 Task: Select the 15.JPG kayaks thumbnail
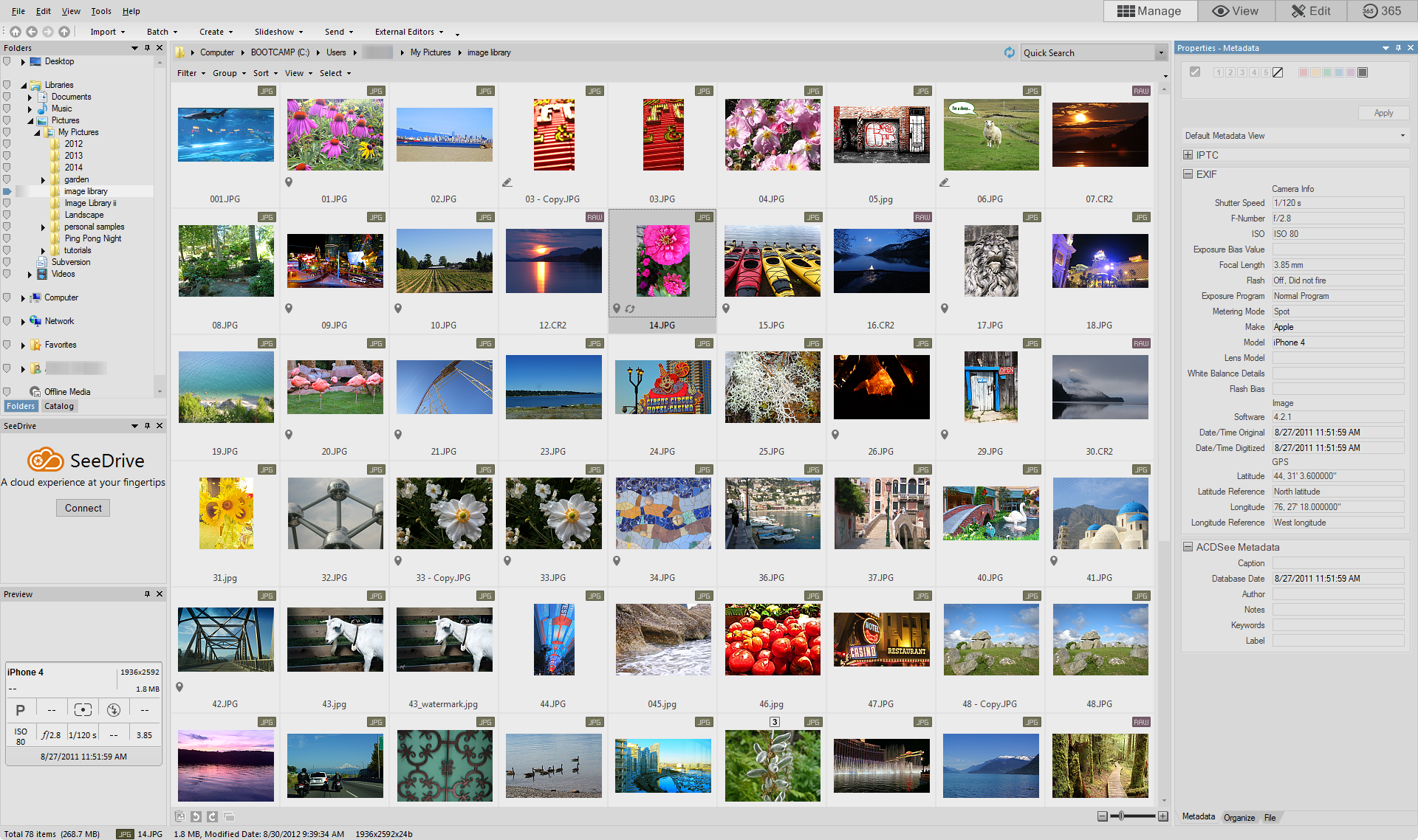click(772, 262)
